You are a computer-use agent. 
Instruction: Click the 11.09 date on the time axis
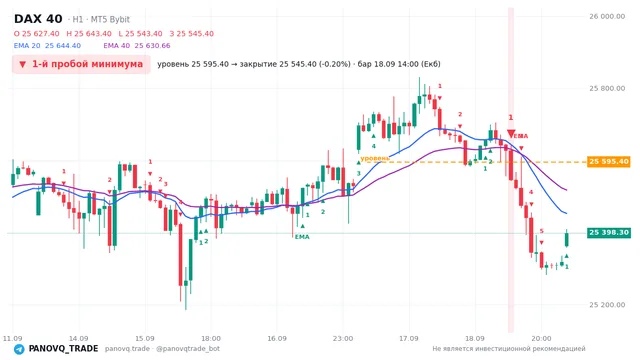point(12,338)
